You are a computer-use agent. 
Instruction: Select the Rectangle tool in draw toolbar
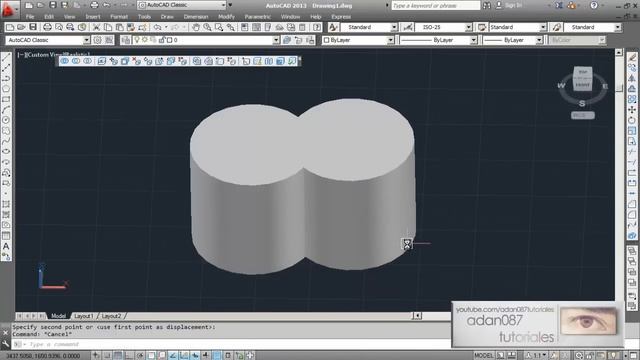pos(6,99)
